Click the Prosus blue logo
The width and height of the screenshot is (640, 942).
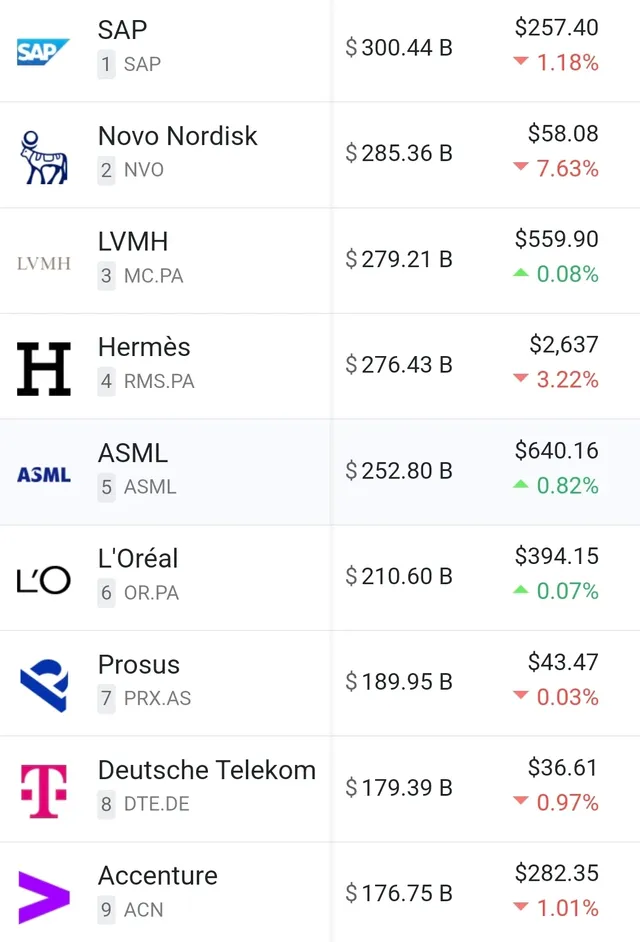click(43, 685)
